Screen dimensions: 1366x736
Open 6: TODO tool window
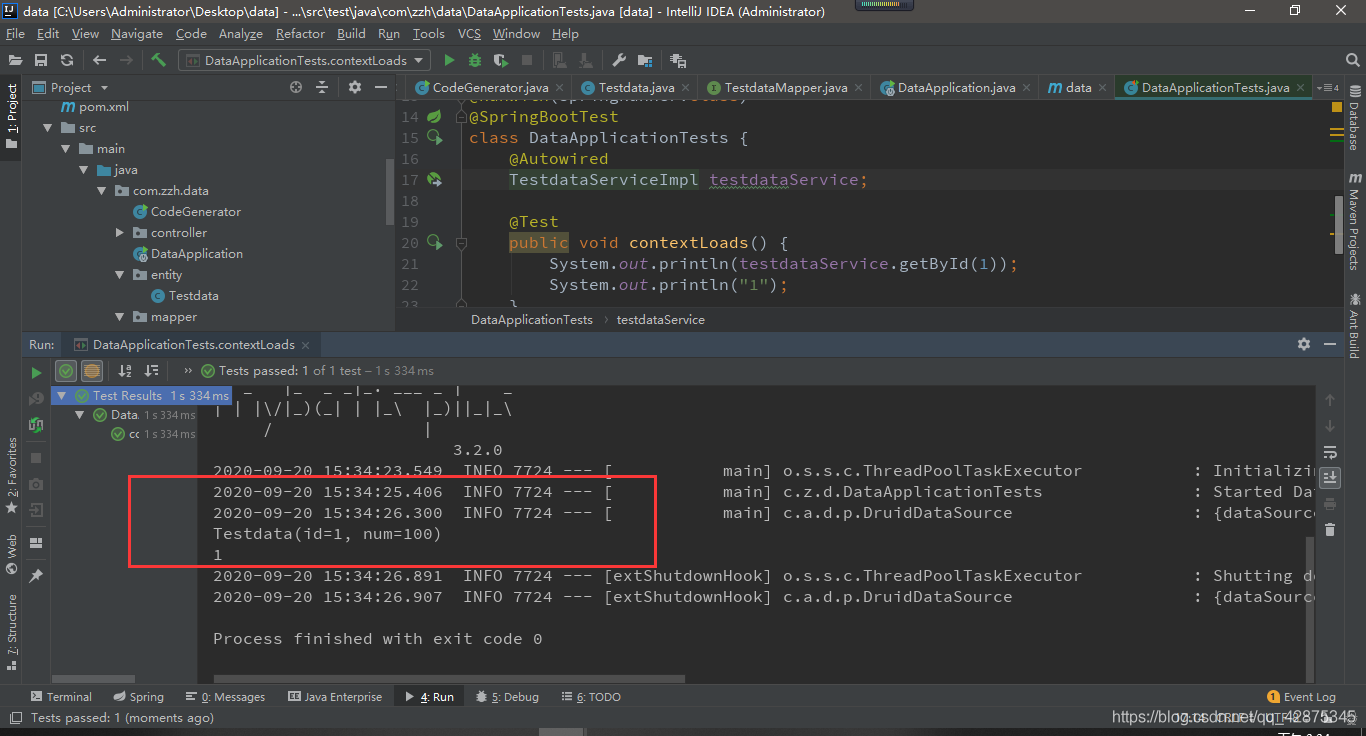(591, 697)
